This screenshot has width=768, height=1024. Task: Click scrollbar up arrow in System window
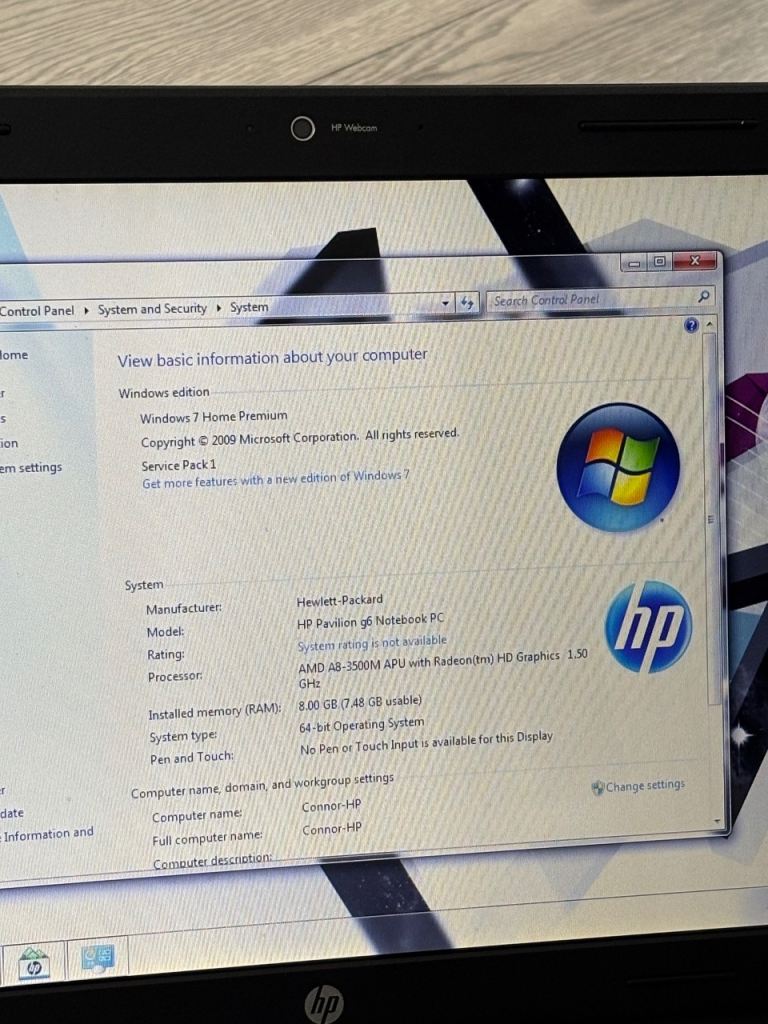tap(710, 326)
